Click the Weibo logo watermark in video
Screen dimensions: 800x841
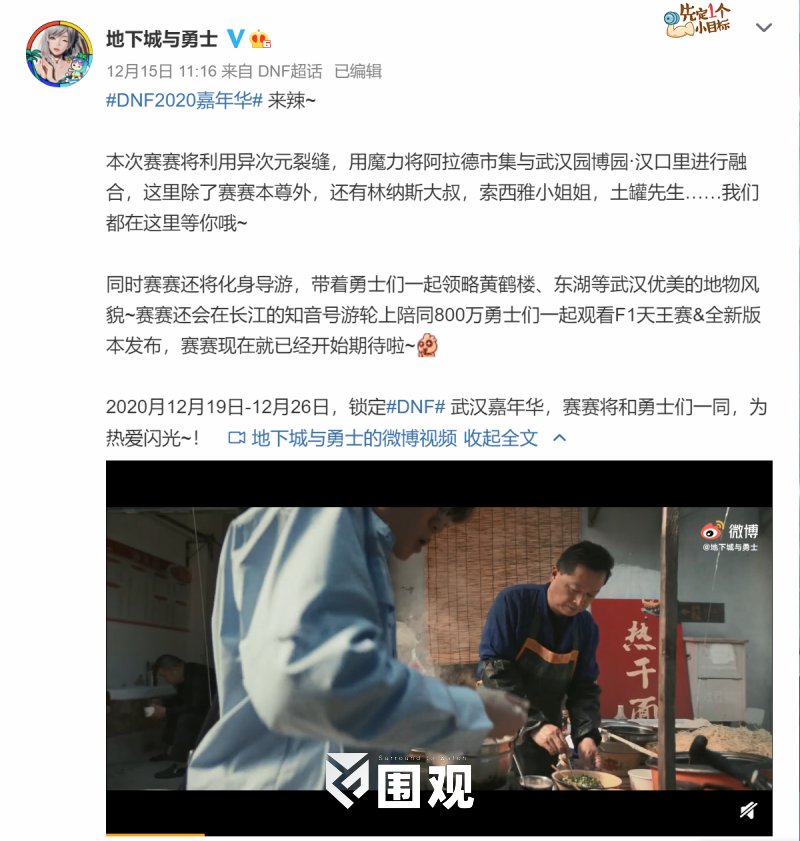(x=729, y=535)
